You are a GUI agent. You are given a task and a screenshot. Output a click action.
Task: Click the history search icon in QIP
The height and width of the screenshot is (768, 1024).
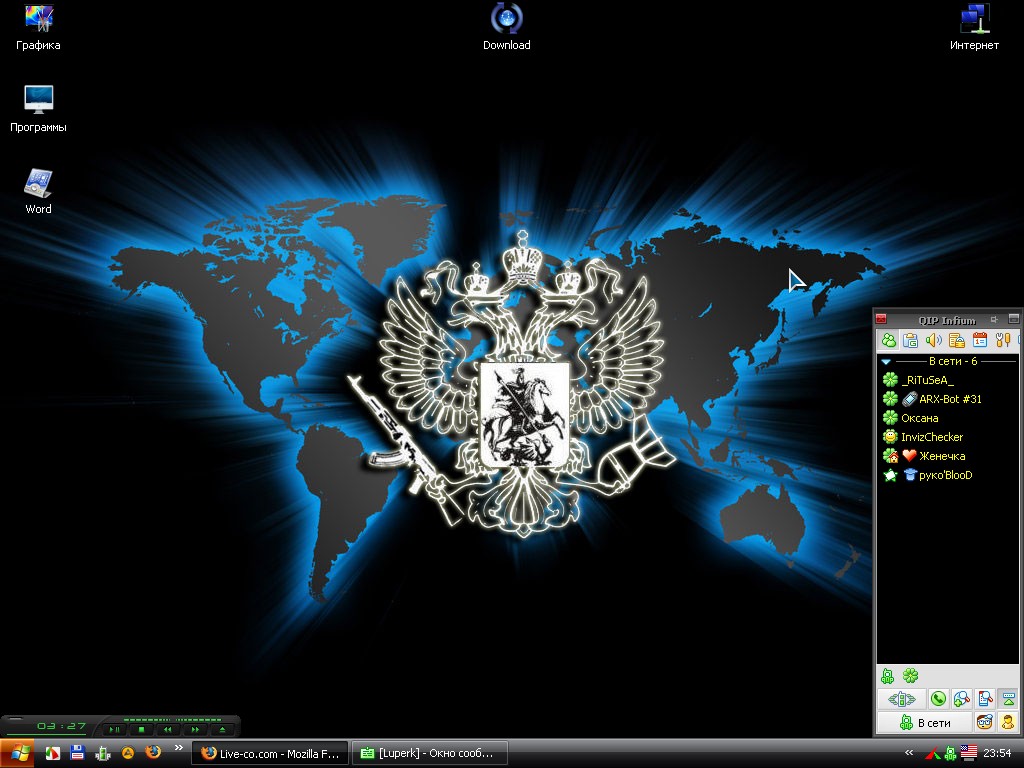(x=985, y=699)
